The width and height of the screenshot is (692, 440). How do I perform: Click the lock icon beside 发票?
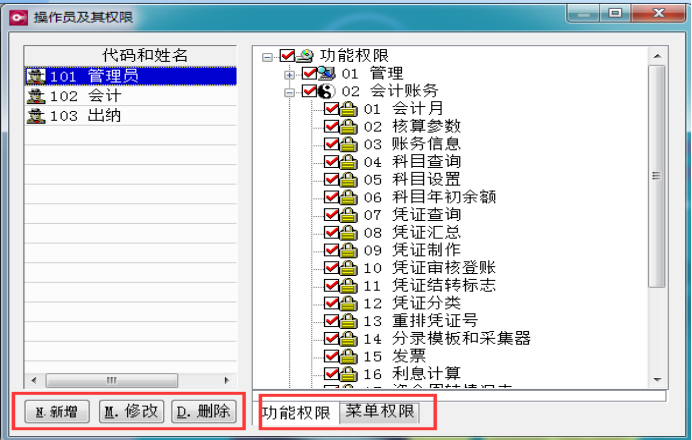[349, 356]
